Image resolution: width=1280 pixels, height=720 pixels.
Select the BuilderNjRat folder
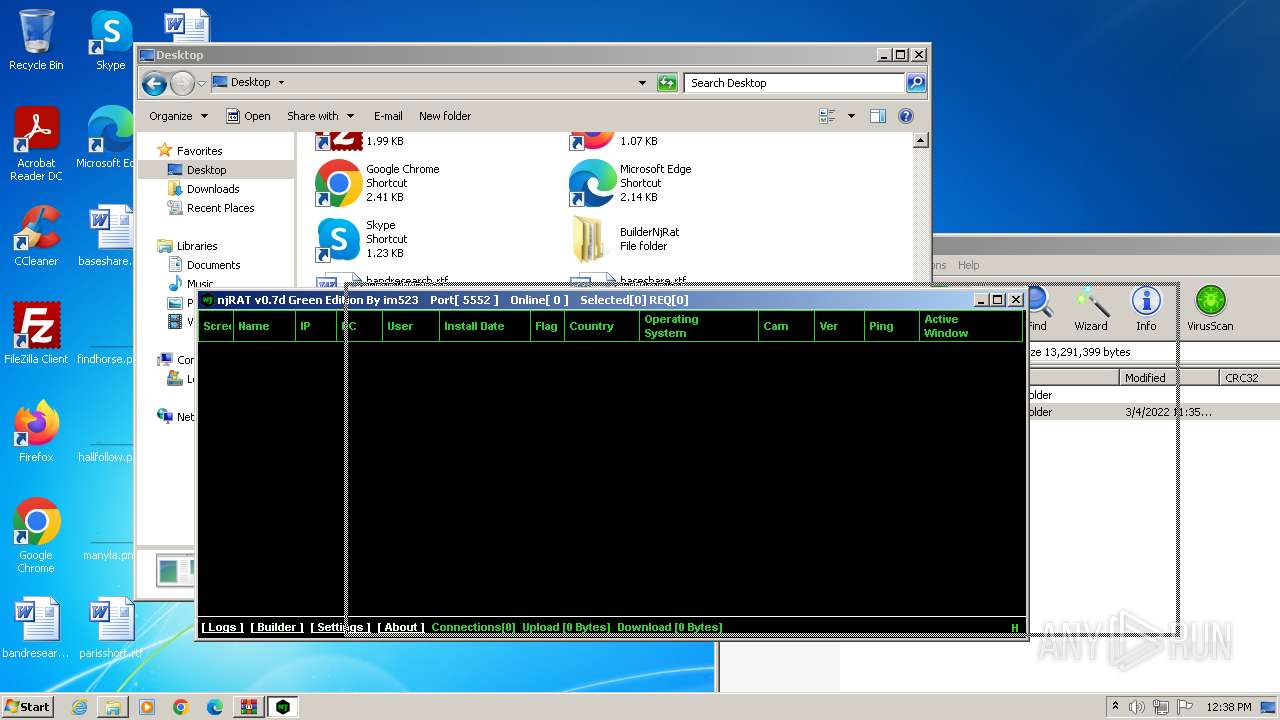(x=626, y=239)
